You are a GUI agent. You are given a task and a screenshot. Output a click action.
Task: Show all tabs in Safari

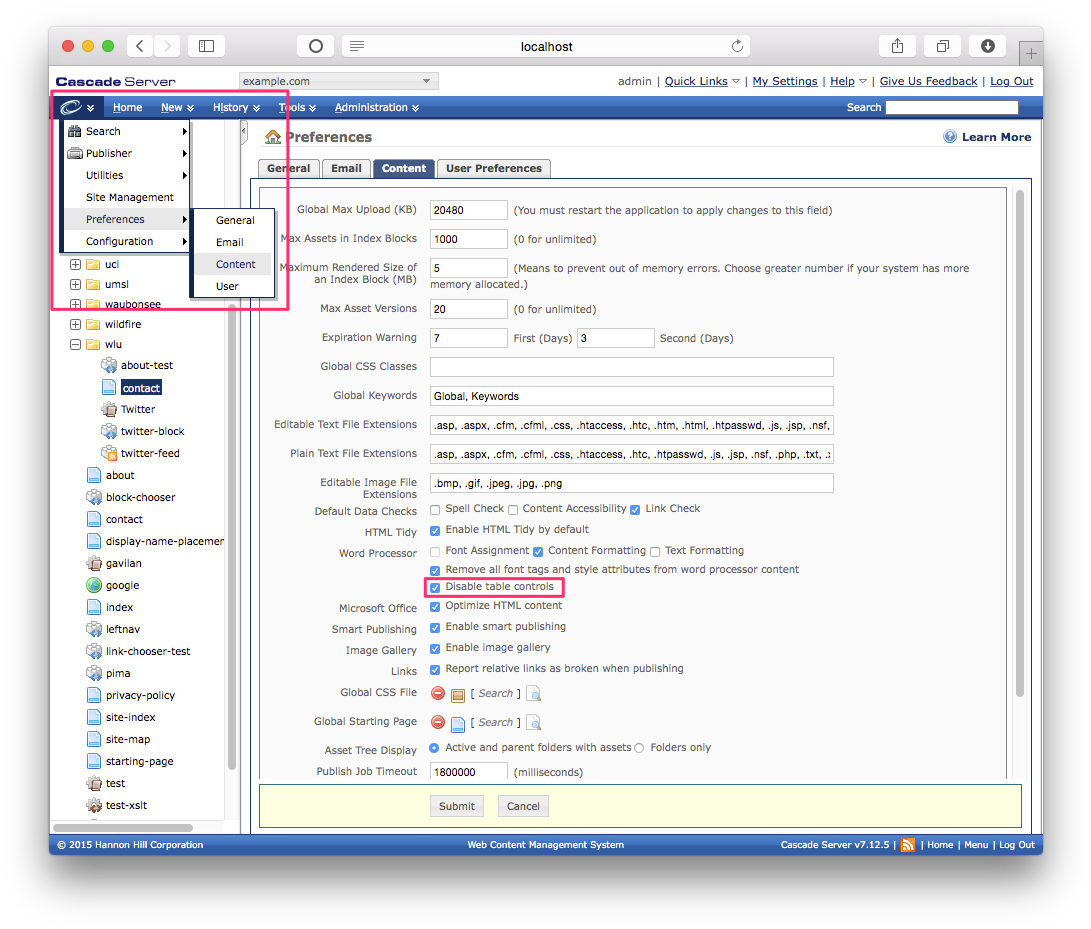click(x=943, y=46)
